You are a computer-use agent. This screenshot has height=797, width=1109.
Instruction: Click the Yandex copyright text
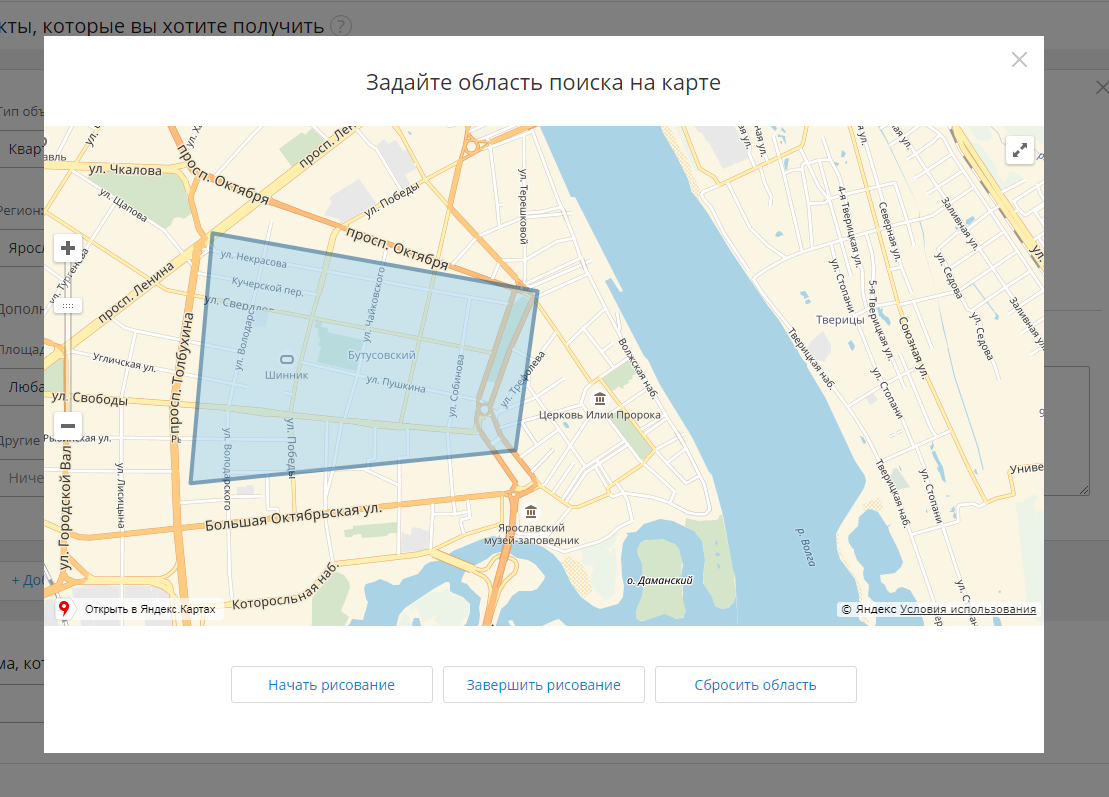pyautogui.click(x=868, y=609)
